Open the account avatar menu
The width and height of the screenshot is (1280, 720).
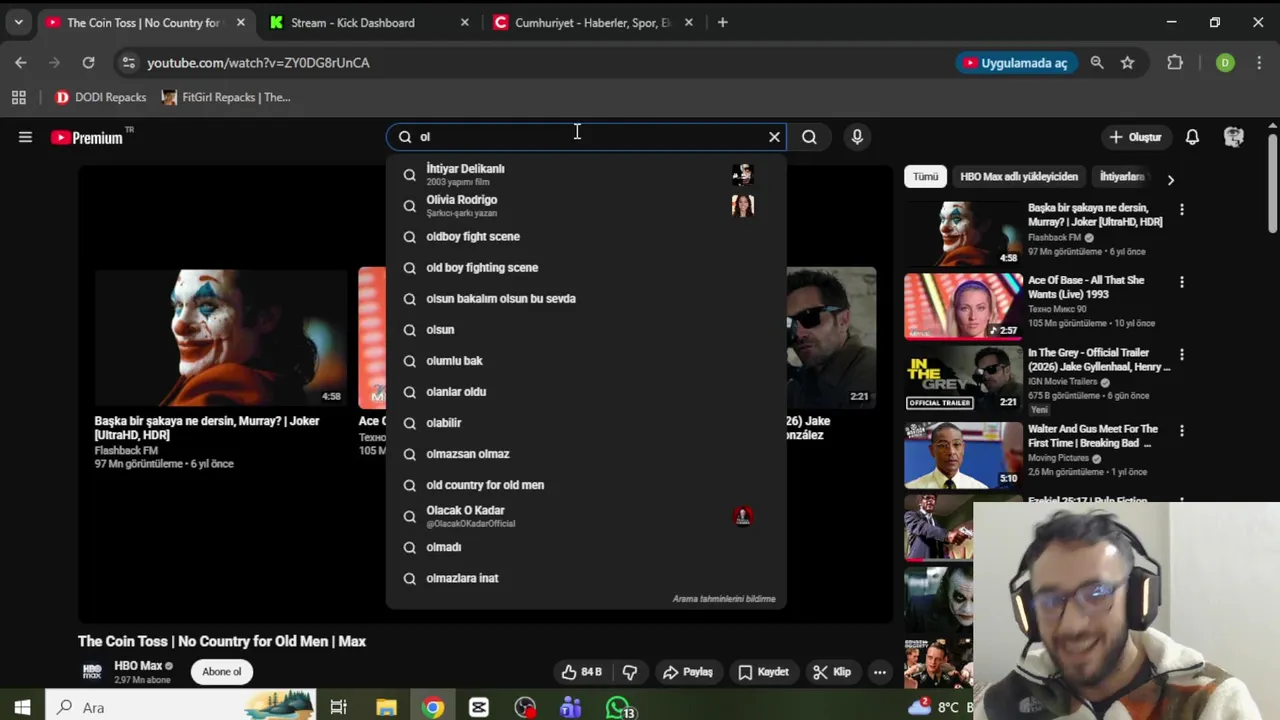point(1234,137)
